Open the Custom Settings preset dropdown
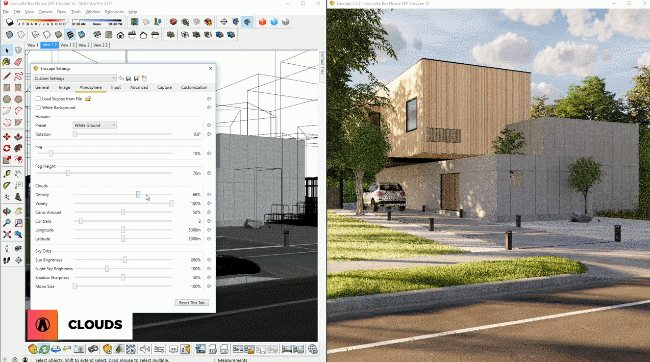 coord(75,78)
